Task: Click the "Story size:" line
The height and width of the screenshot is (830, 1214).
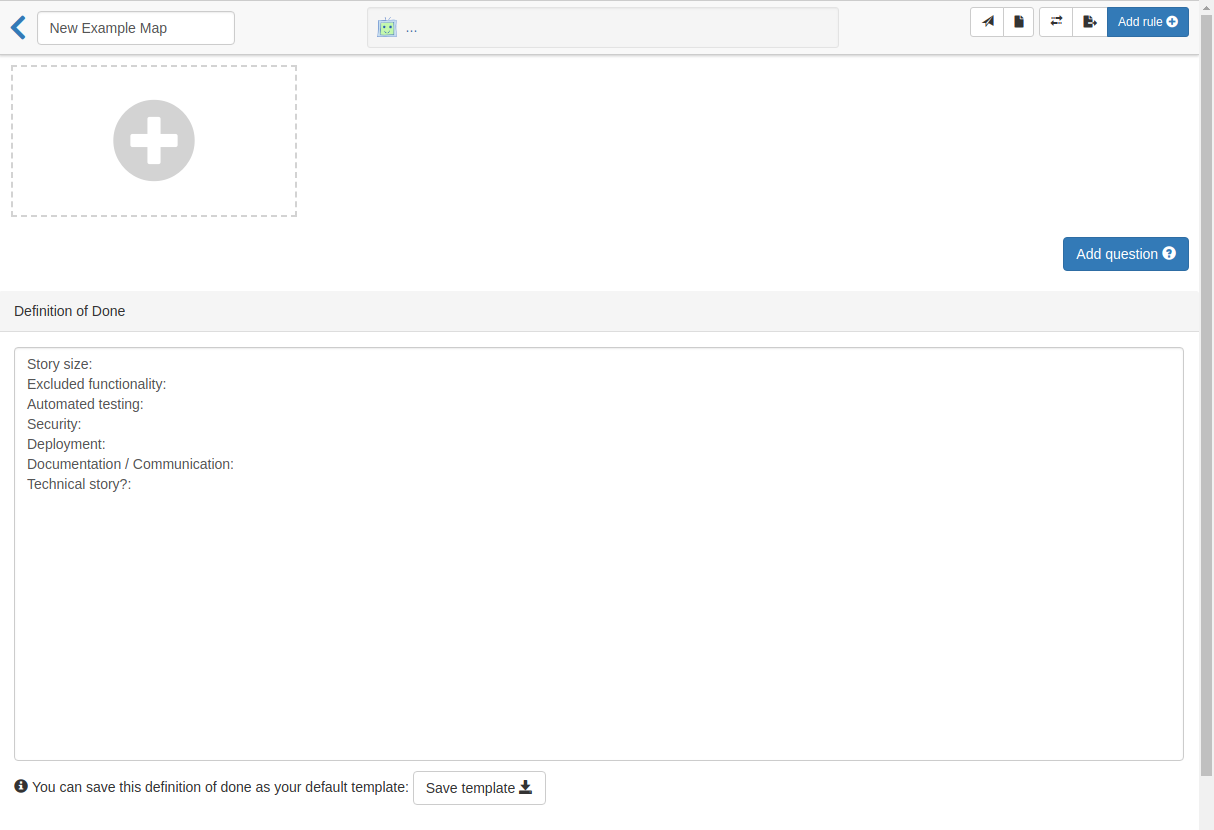Action: pyautogui.click(x=60, y=364)
